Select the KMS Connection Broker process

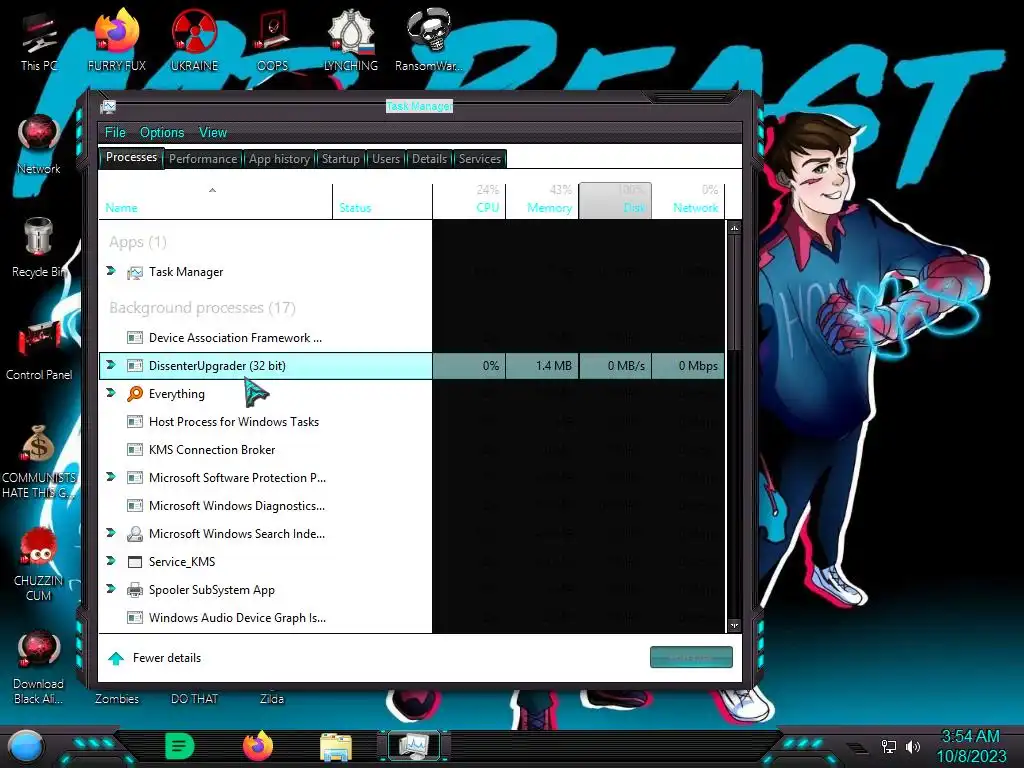(x=411, y=450)
